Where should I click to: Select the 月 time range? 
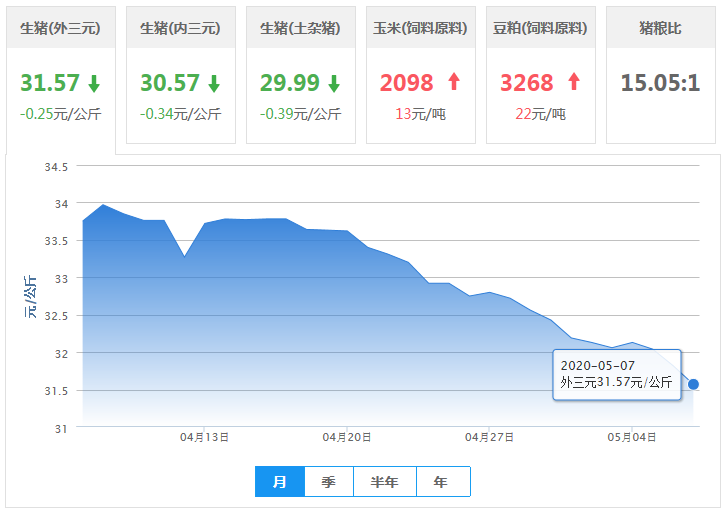point(280,482)
